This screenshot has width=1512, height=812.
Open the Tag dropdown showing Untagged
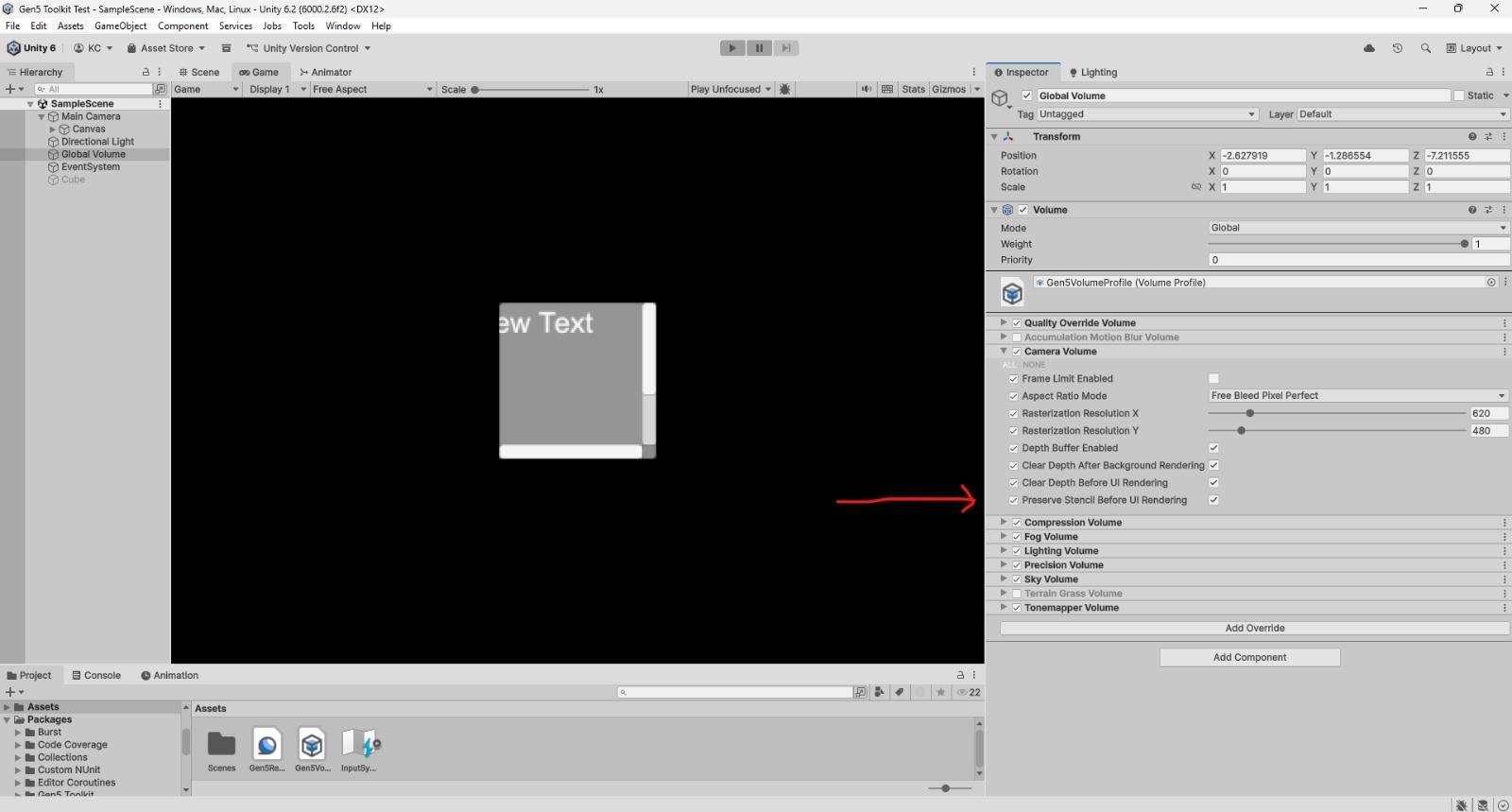pos(1147,114)
